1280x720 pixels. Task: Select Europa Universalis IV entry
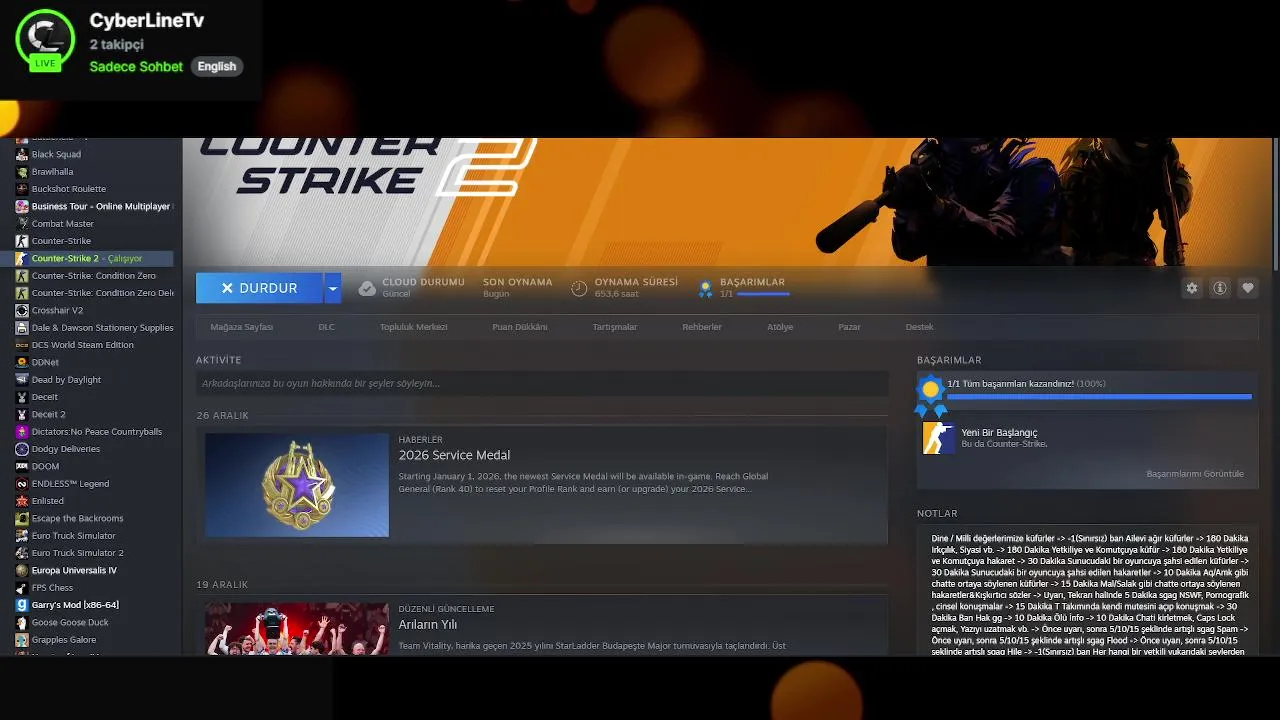point(74,570)
